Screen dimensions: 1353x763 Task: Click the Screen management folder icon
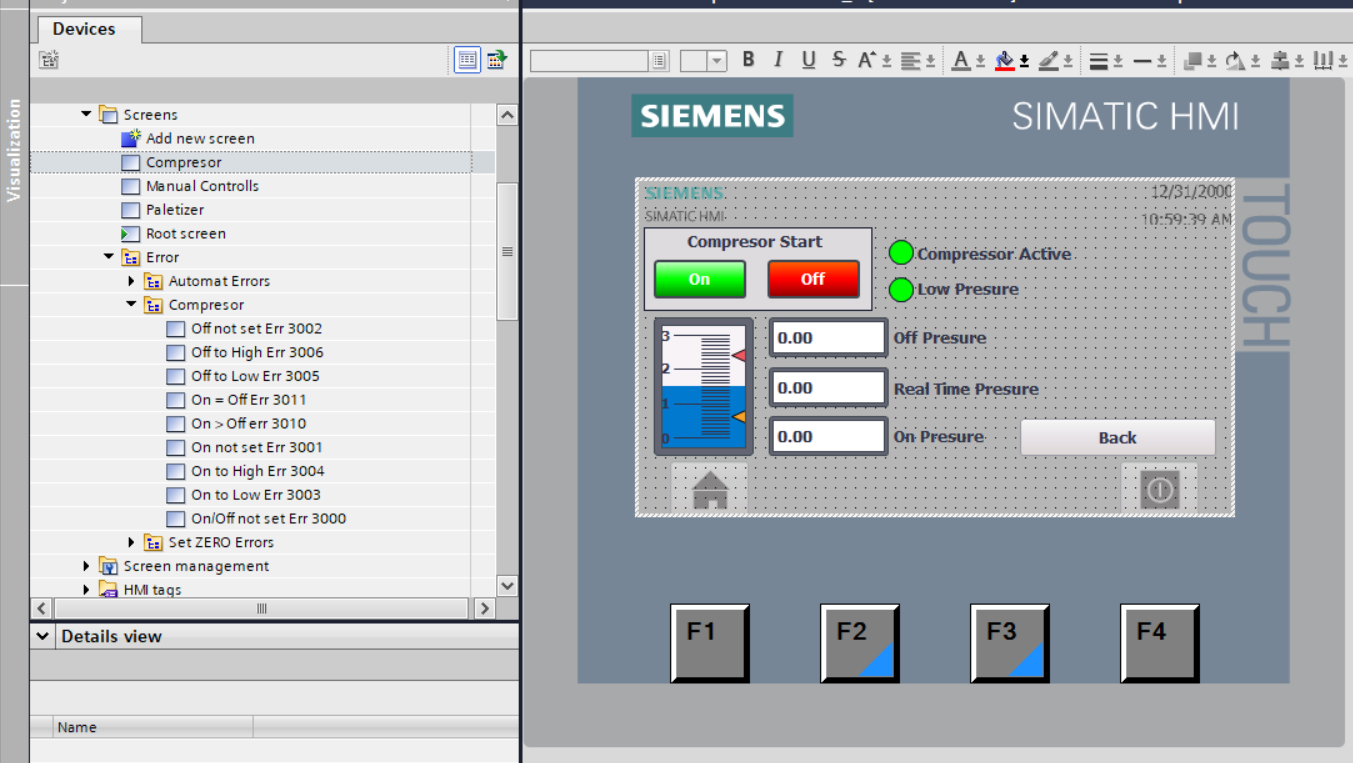108,566
